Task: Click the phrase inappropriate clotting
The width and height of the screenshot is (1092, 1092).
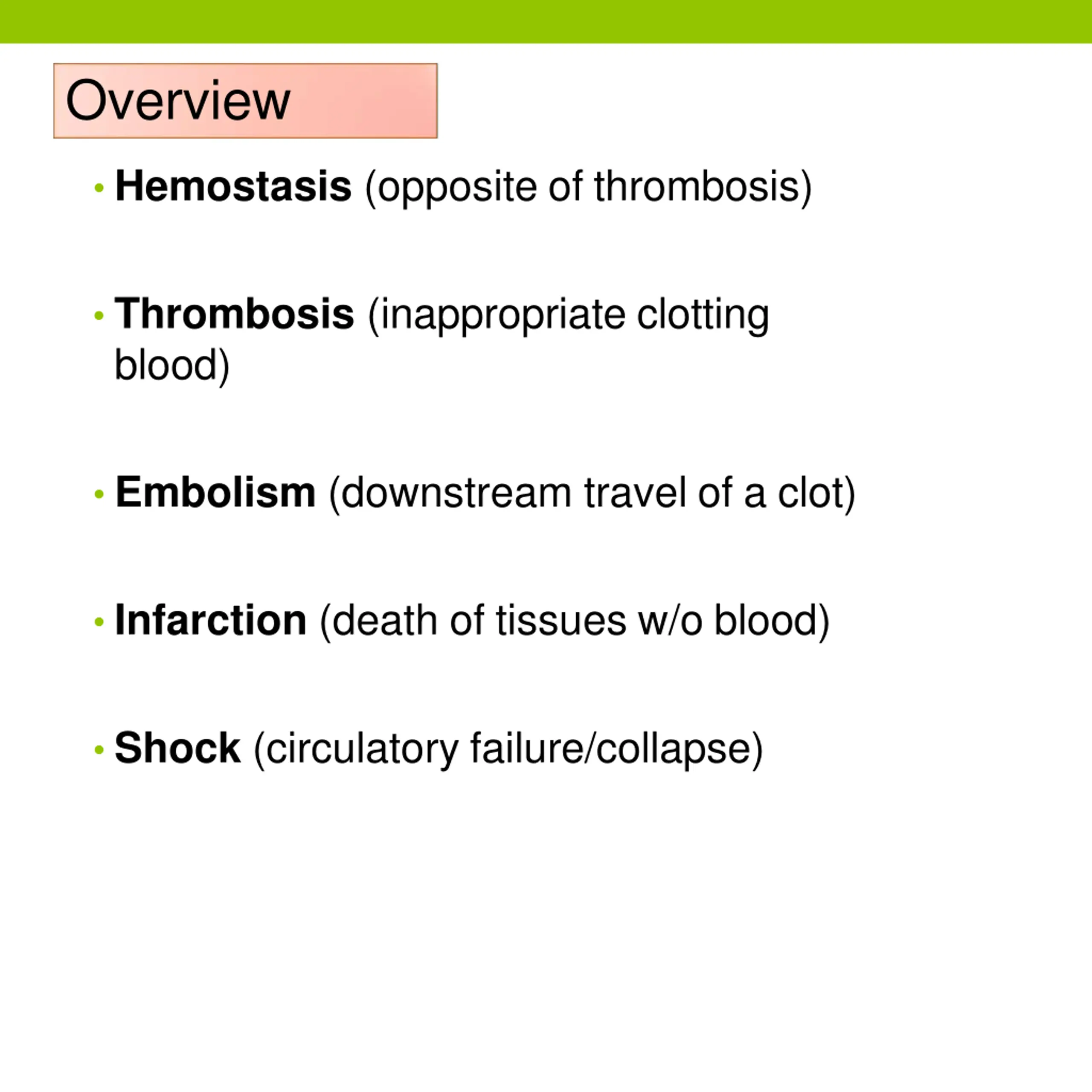Action: pos(569,315)
